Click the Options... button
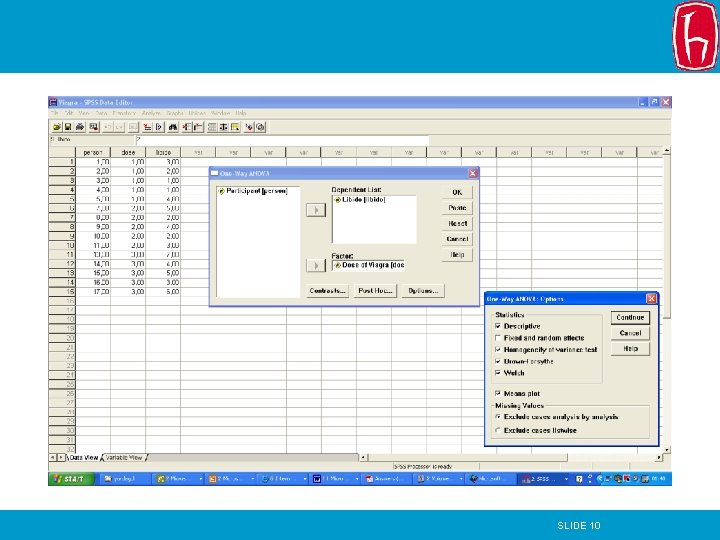 pyautogui.click(x=423, y=291)
